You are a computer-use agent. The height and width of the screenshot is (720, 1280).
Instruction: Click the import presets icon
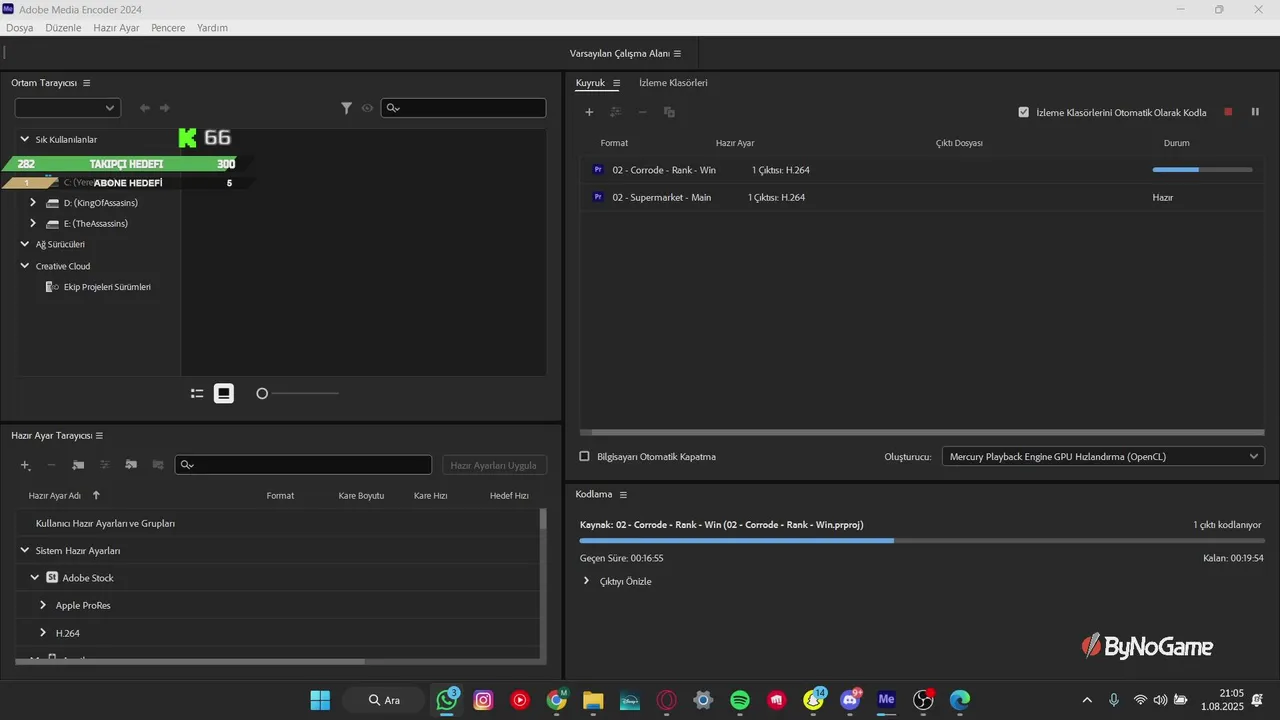pos(131,465)
